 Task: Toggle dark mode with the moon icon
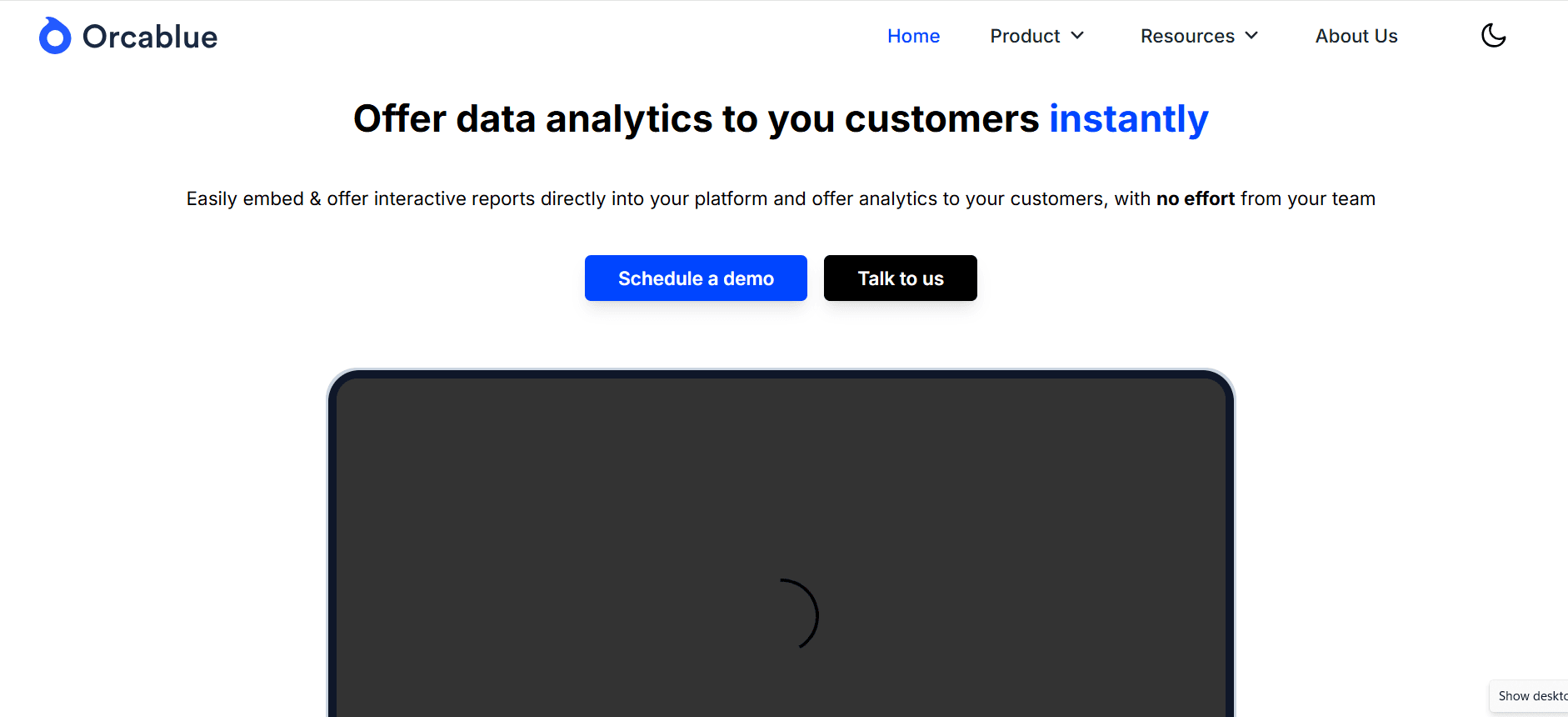click(x=1493, y=36)
